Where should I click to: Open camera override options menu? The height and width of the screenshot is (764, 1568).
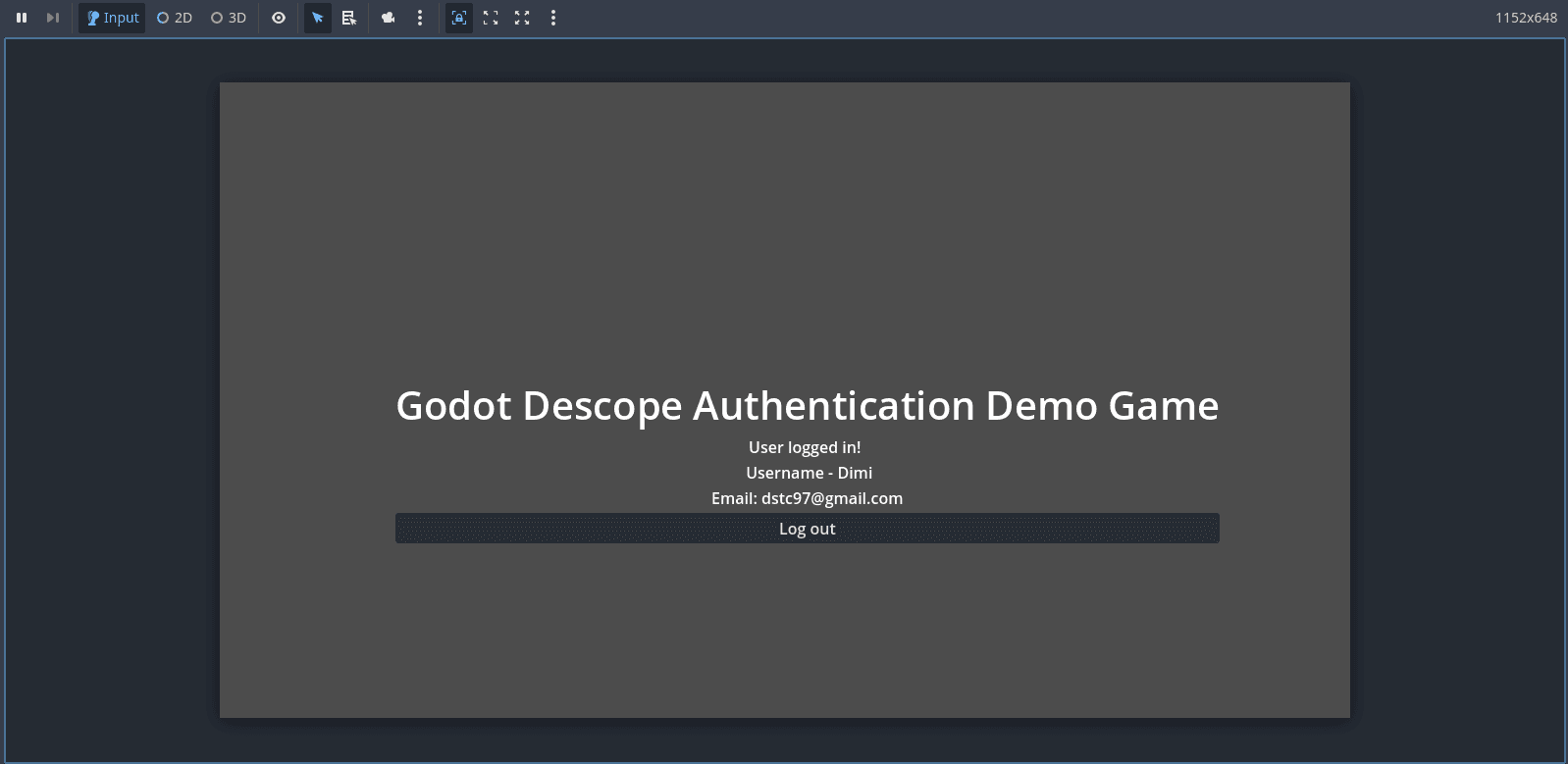pos(420,18)
